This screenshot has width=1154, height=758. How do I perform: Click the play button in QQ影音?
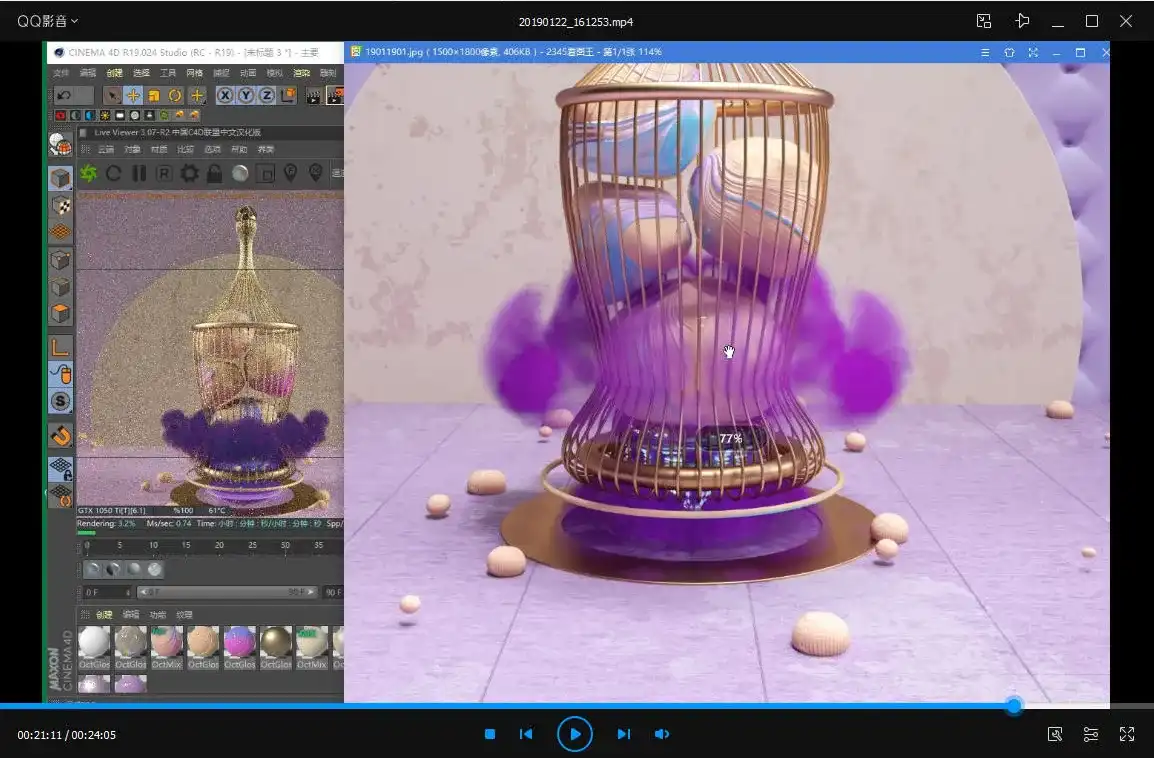[x=575, y=734]
